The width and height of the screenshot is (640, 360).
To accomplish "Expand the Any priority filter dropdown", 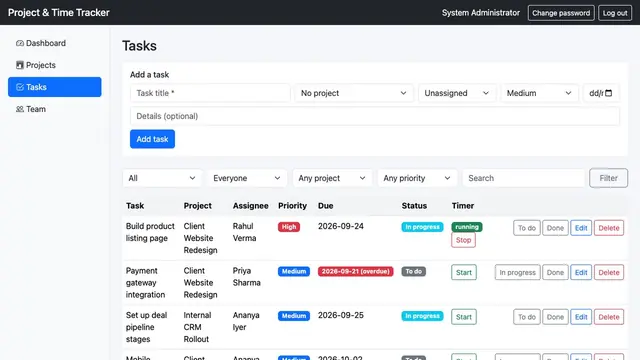I will point(417,178).
